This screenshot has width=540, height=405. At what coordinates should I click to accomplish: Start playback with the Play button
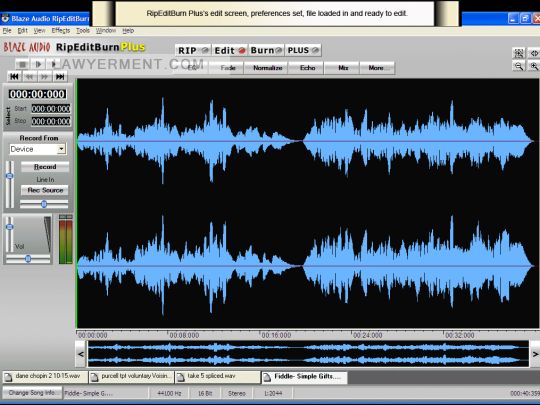(38, 64)
